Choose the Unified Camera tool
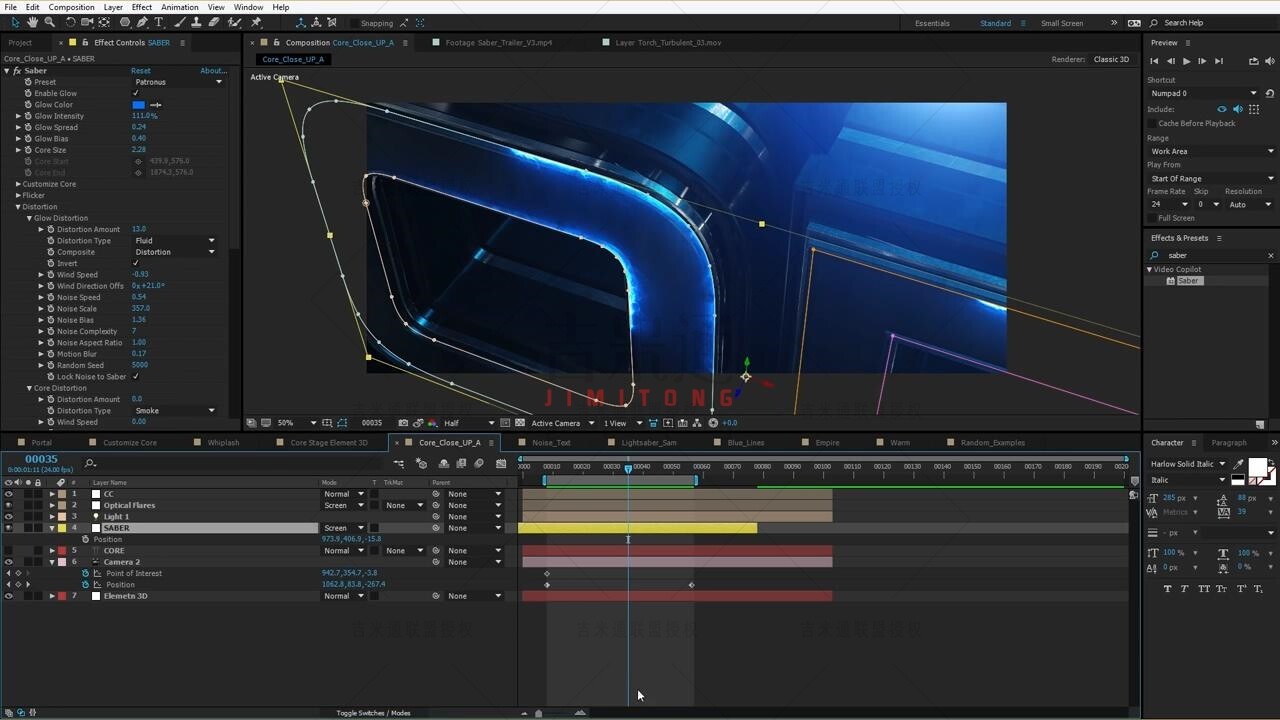The width and height of the screenshot is (1280, 720). (x=88, y=22)
